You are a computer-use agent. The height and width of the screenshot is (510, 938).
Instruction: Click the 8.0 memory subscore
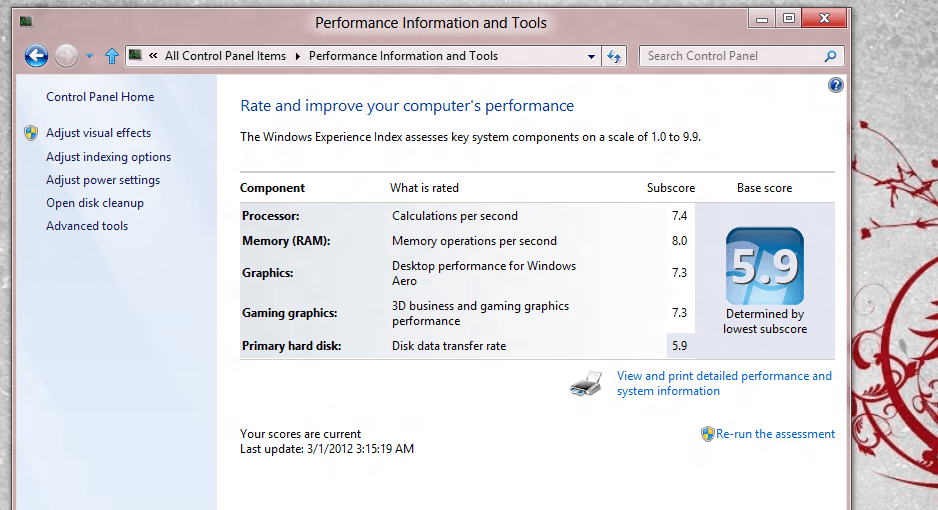[x=680, y=241]
